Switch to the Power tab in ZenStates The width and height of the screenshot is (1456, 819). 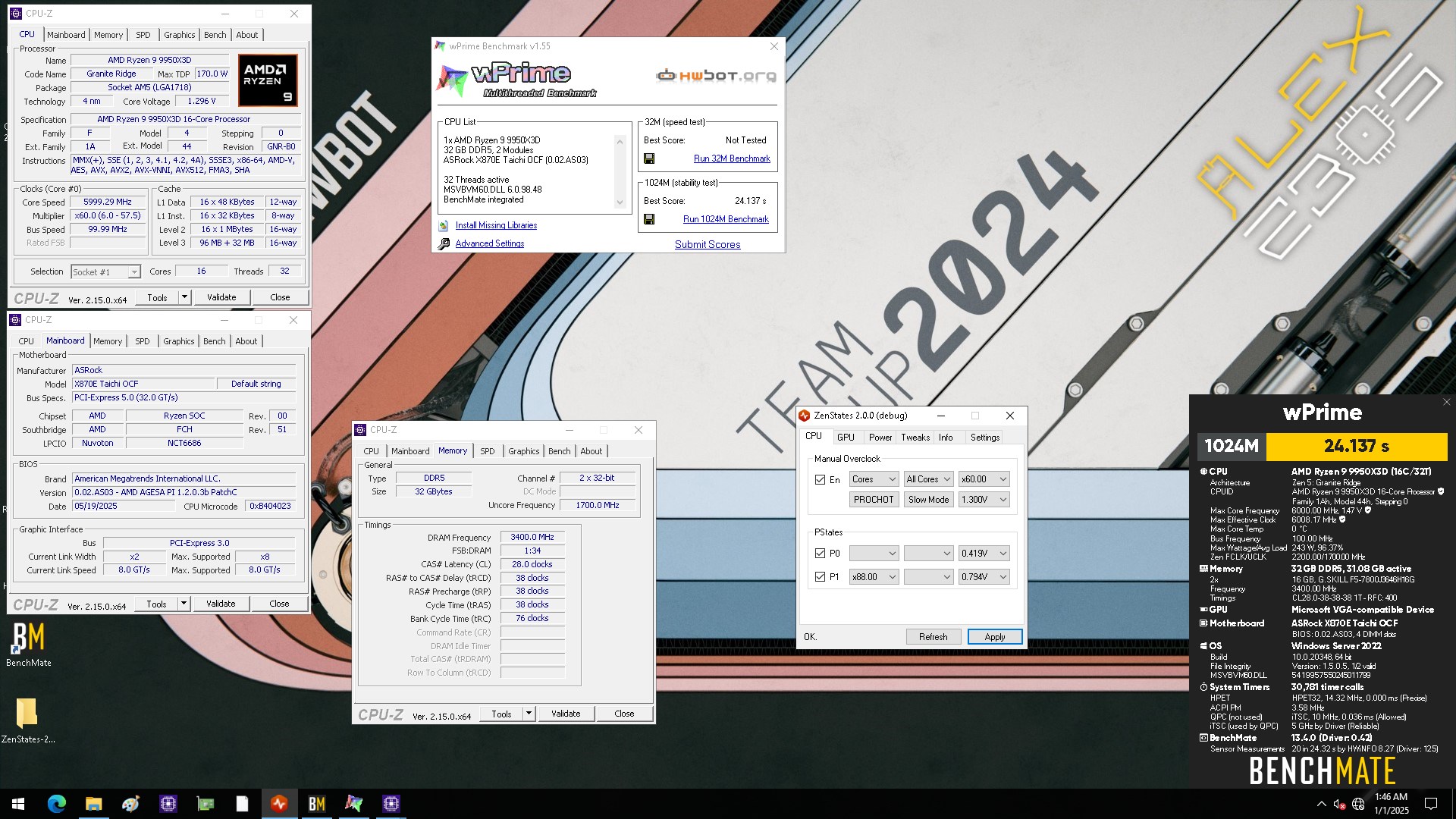pyautogui.click(x=880, y=438)
